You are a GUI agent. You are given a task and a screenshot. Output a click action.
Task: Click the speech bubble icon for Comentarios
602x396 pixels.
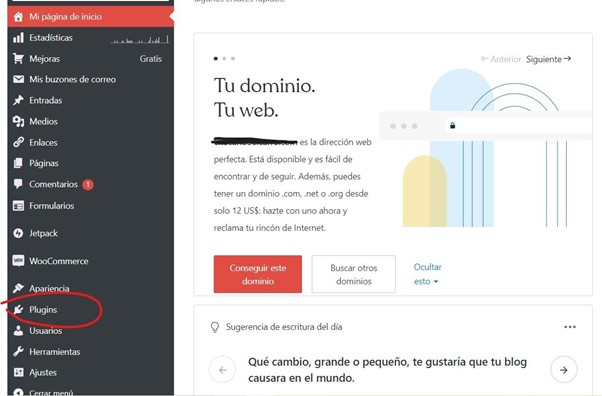pyautogui.click(x=18, y=184)
